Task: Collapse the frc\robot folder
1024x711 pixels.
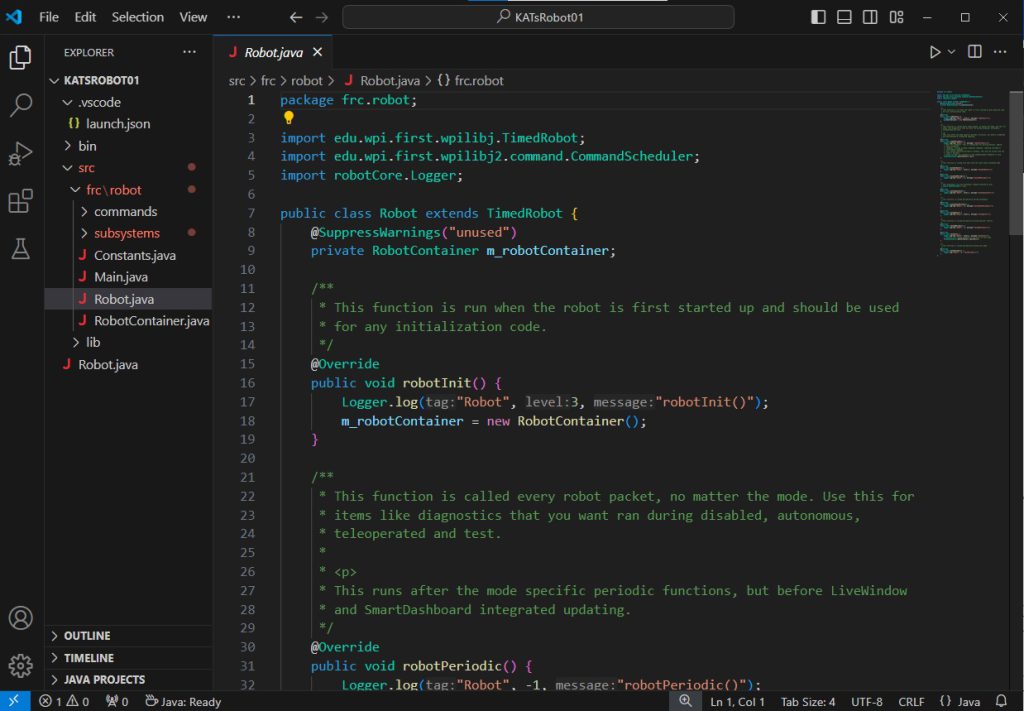Action: pyautogui.click(x=128, y=190)
